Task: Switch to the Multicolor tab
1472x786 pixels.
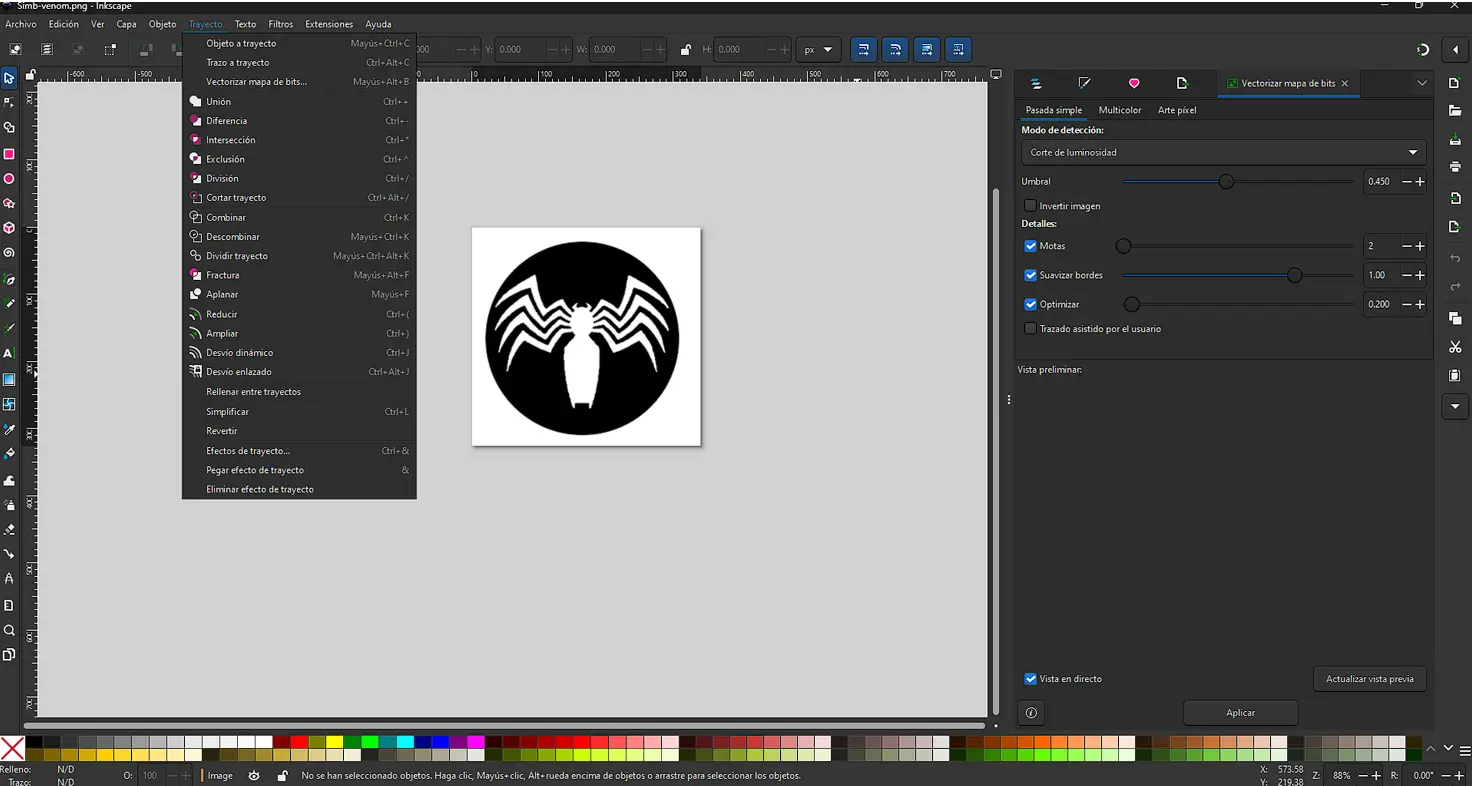Action: [x=1119, y=110]
